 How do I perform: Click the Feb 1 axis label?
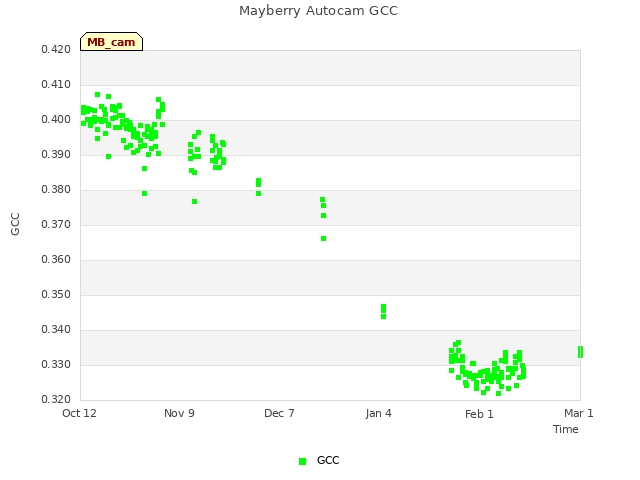click(x=479, y=414)
